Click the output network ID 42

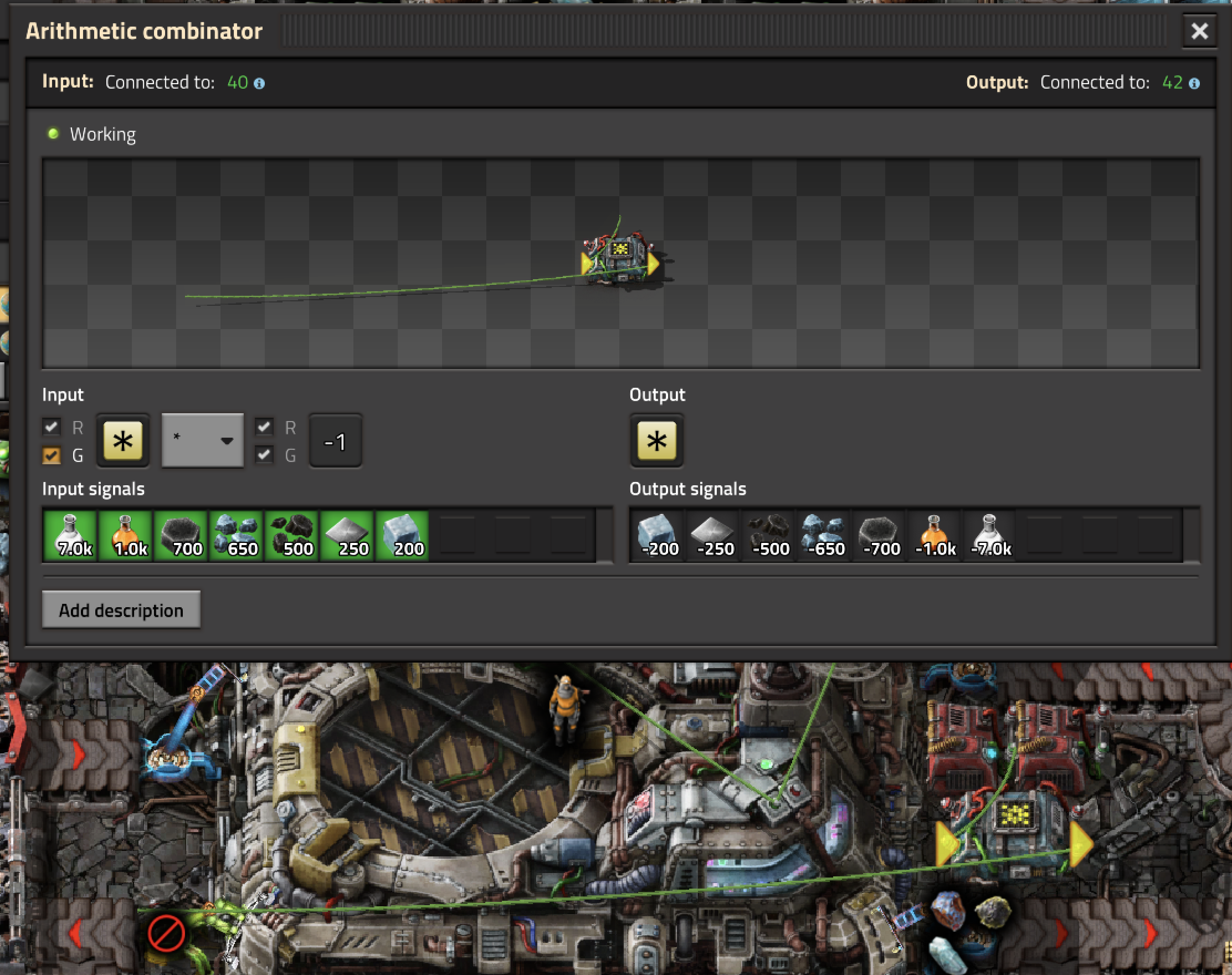[1172, 83]
